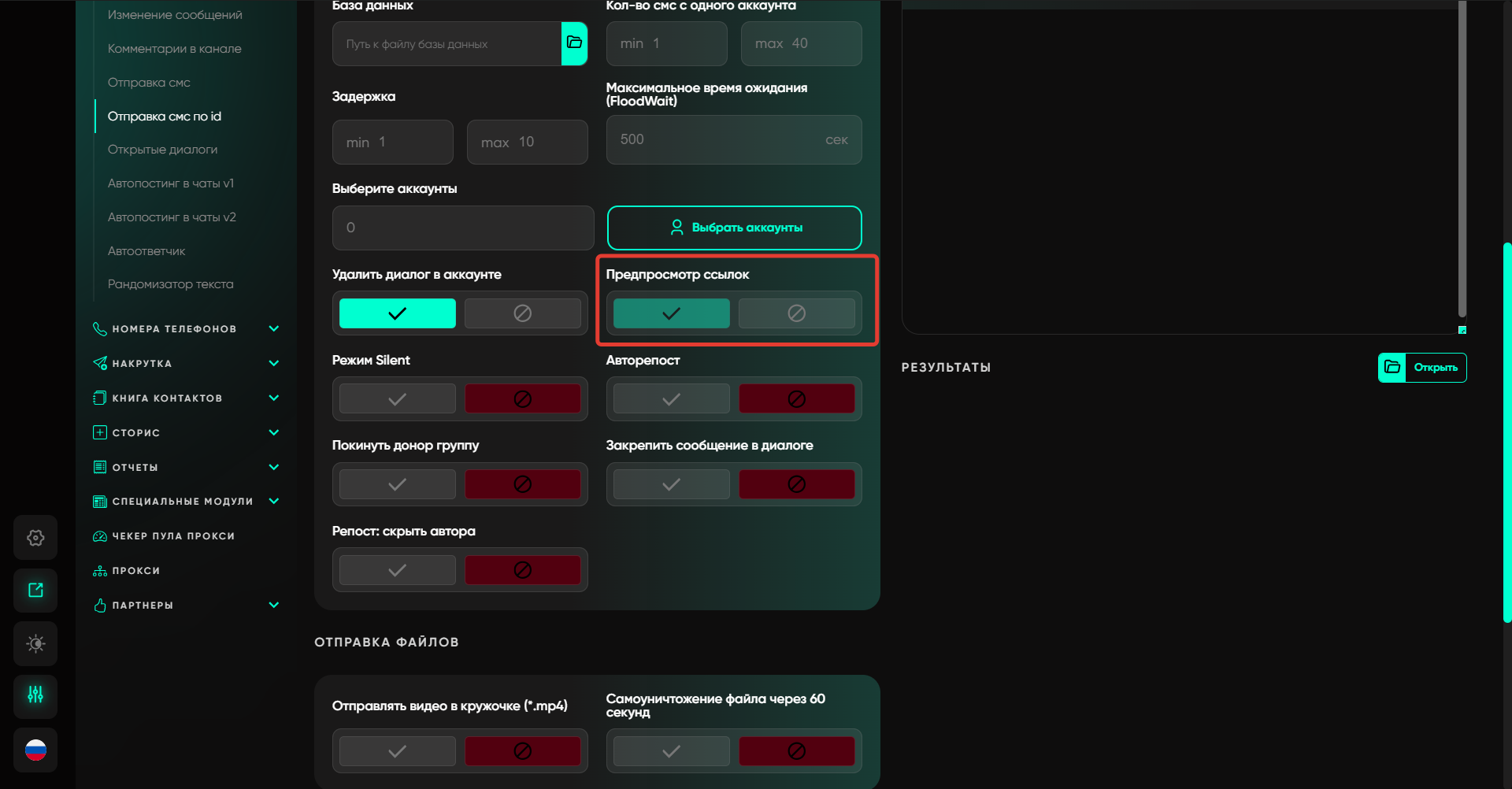Click the resize handle of the log box
The width and height of the screenshot is (1512, 789).
[1462, 330]
